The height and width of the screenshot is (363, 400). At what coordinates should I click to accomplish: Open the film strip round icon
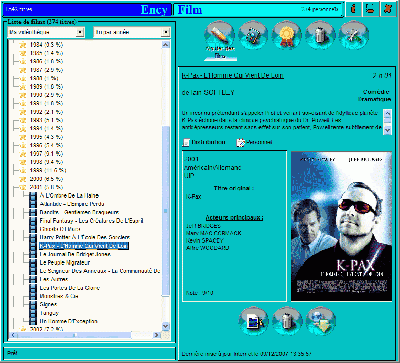pyautogui.click(x=253, y=35)
